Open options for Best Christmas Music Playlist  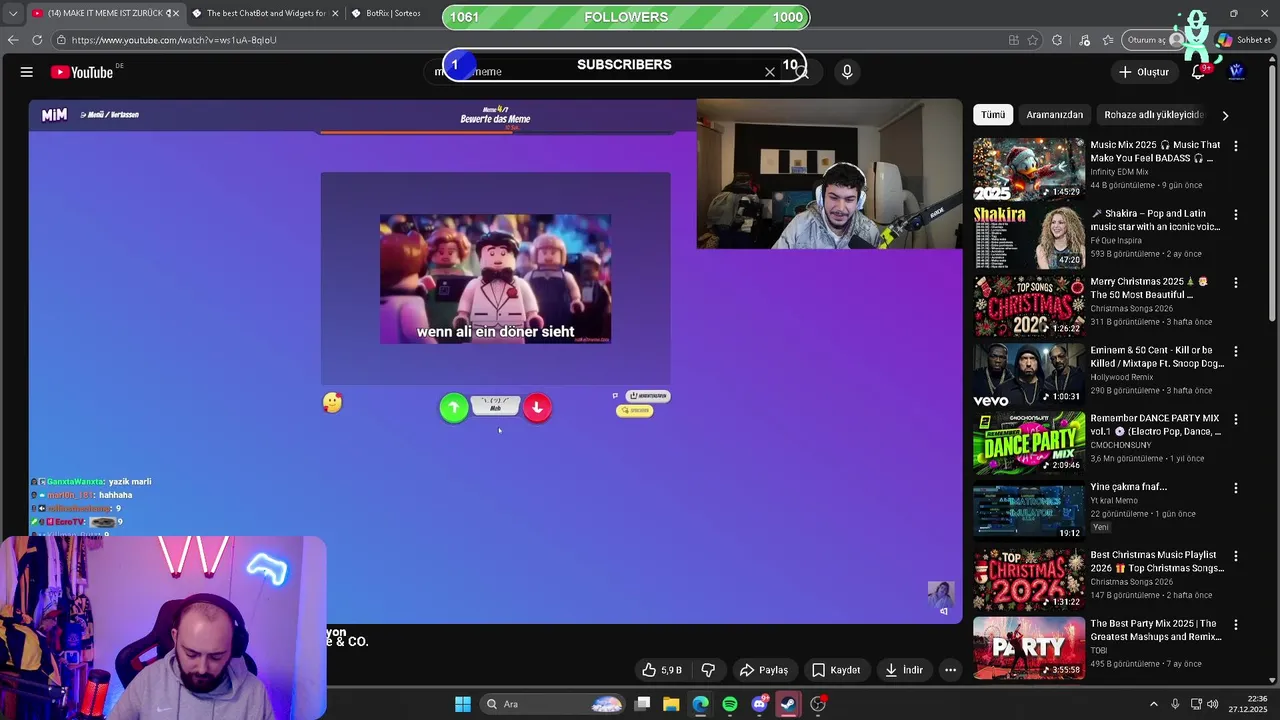point(1236,556)
